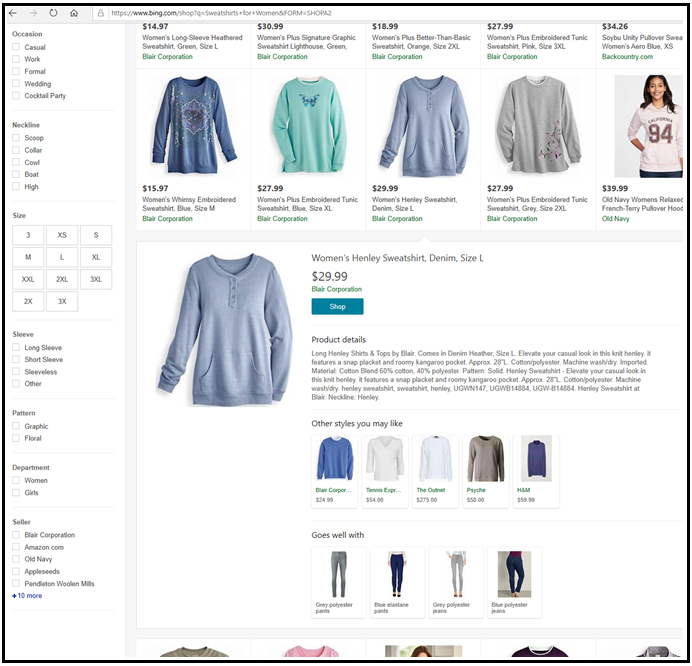Pick the 3X size button
This screenshot has width=692, height=666.
click(62, 301)
